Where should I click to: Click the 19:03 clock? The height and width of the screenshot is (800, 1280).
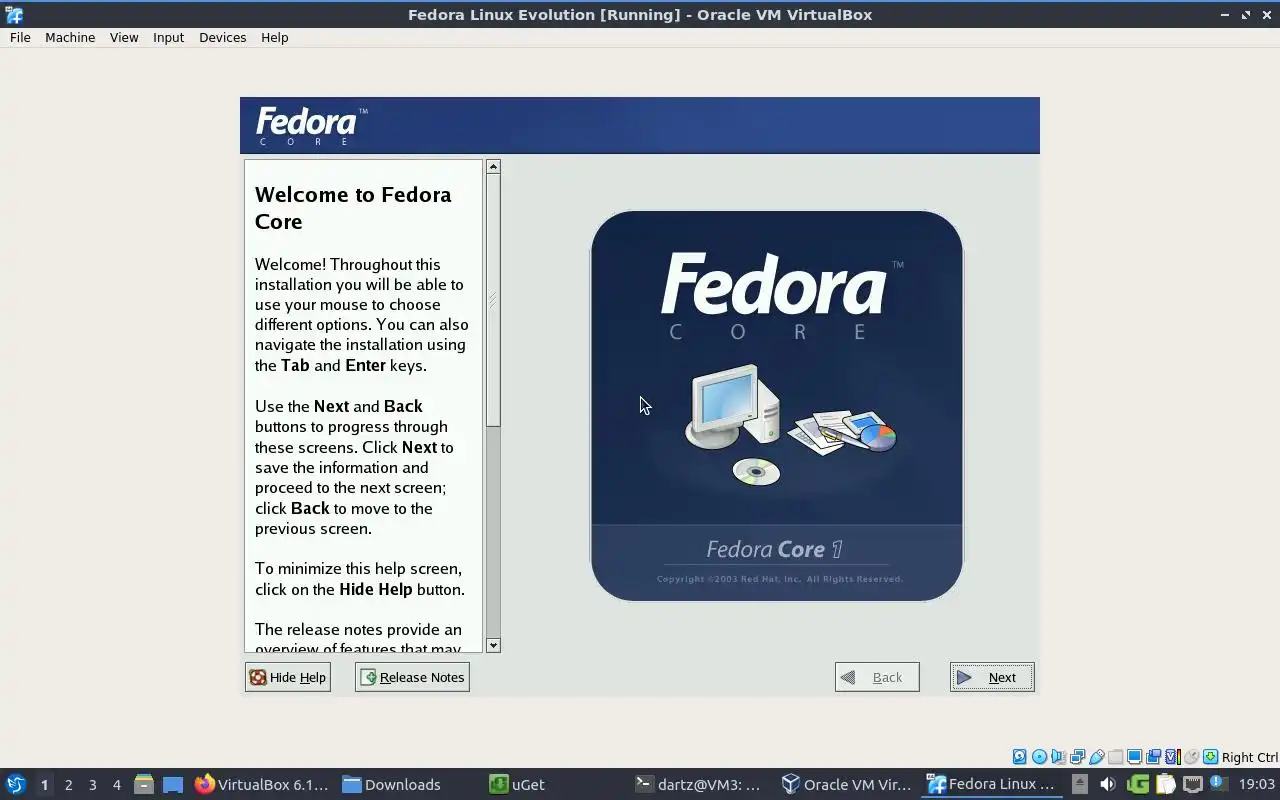[x=1257, y=784]
